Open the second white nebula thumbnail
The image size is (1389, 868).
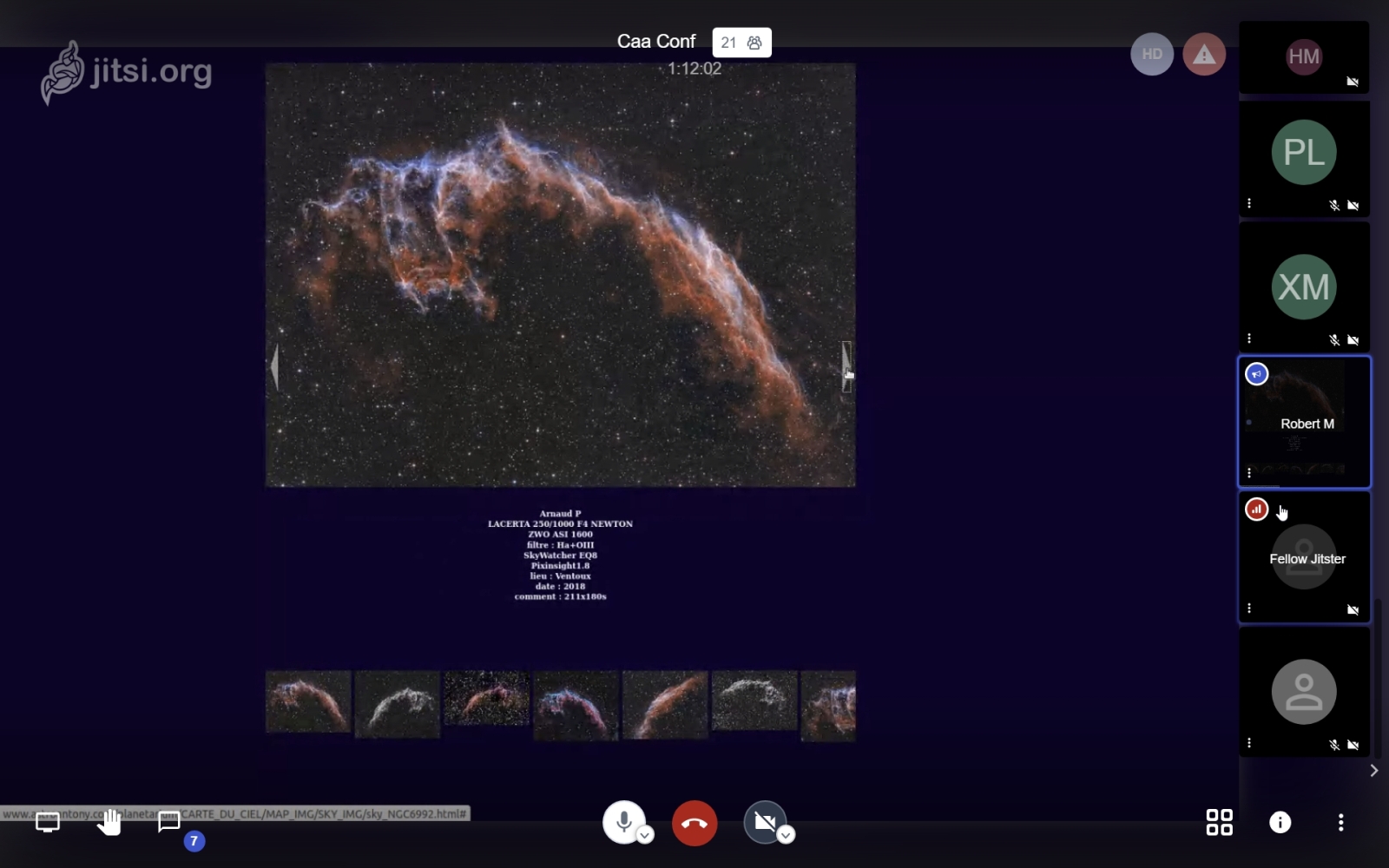(398, 704)
